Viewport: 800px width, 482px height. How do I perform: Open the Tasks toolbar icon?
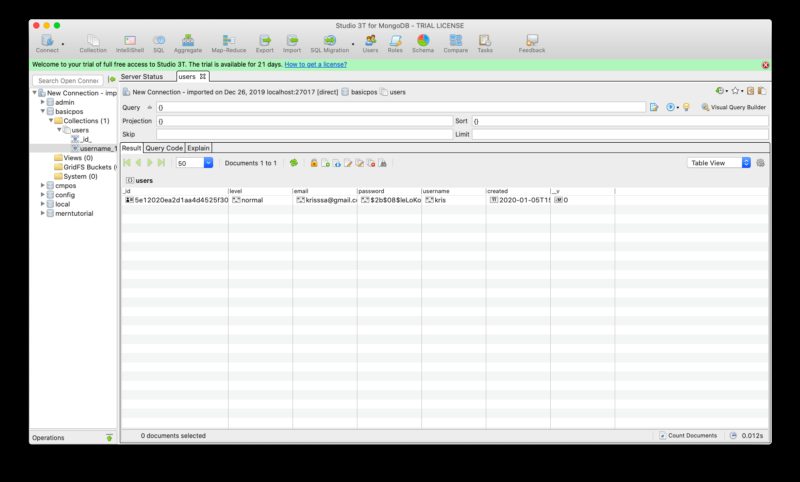tap(485, 43)
